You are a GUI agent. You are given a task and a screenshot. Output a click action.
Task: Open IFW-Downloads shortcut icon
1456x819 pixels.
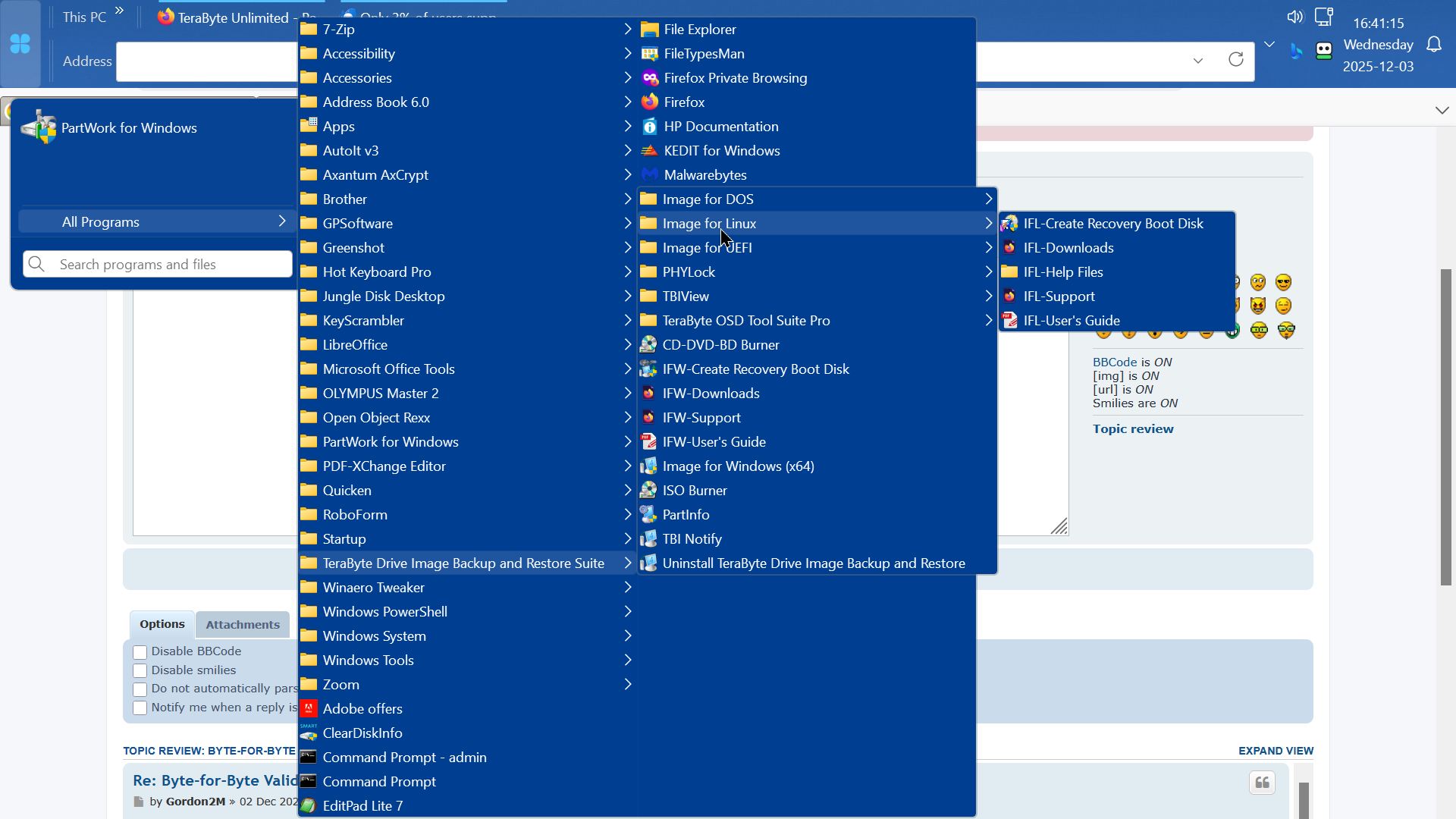(x=648, y=394)
